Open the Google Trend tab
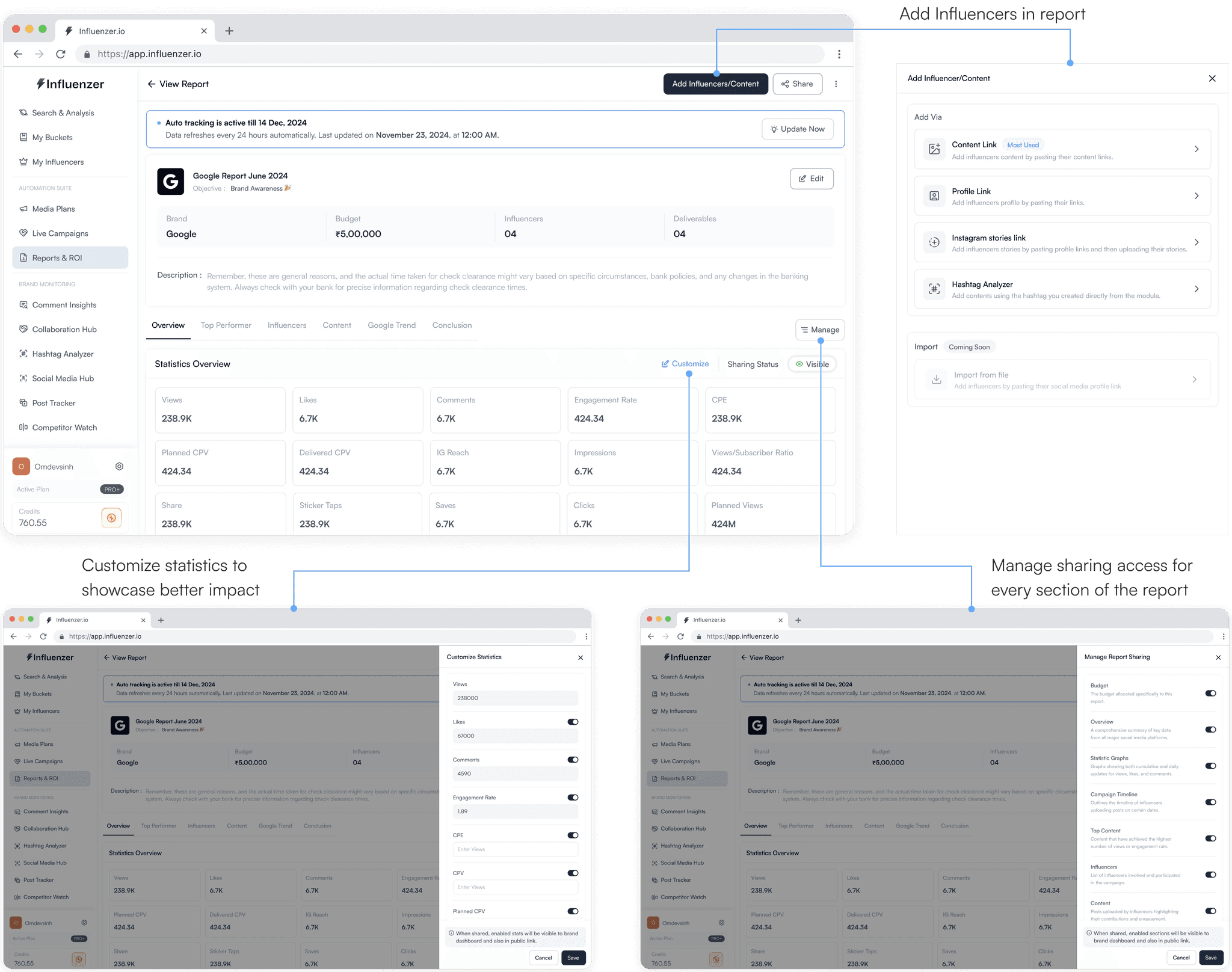This screenshot has width=1232, height=972. 392,325
